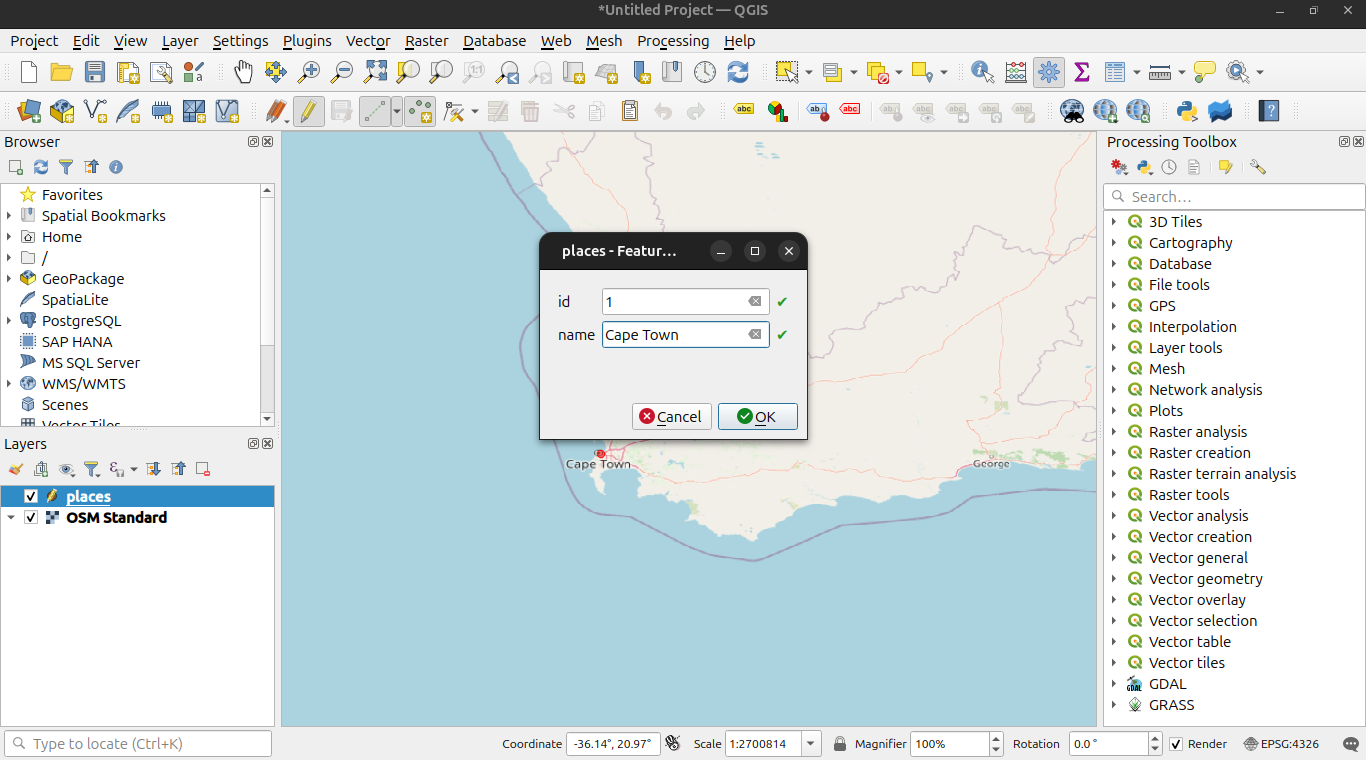Expand the Vector analysis toolbox group

pos(1114,516)
